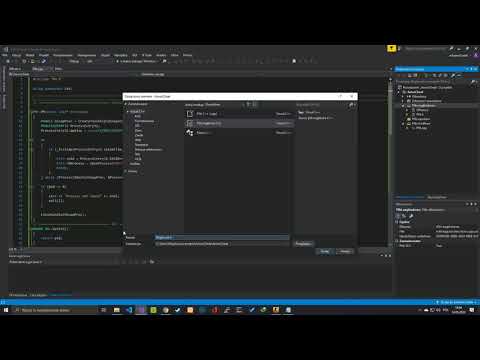This screenshot has width=480, height=360.
Task: Open the File menu
Action: (5, 55)
